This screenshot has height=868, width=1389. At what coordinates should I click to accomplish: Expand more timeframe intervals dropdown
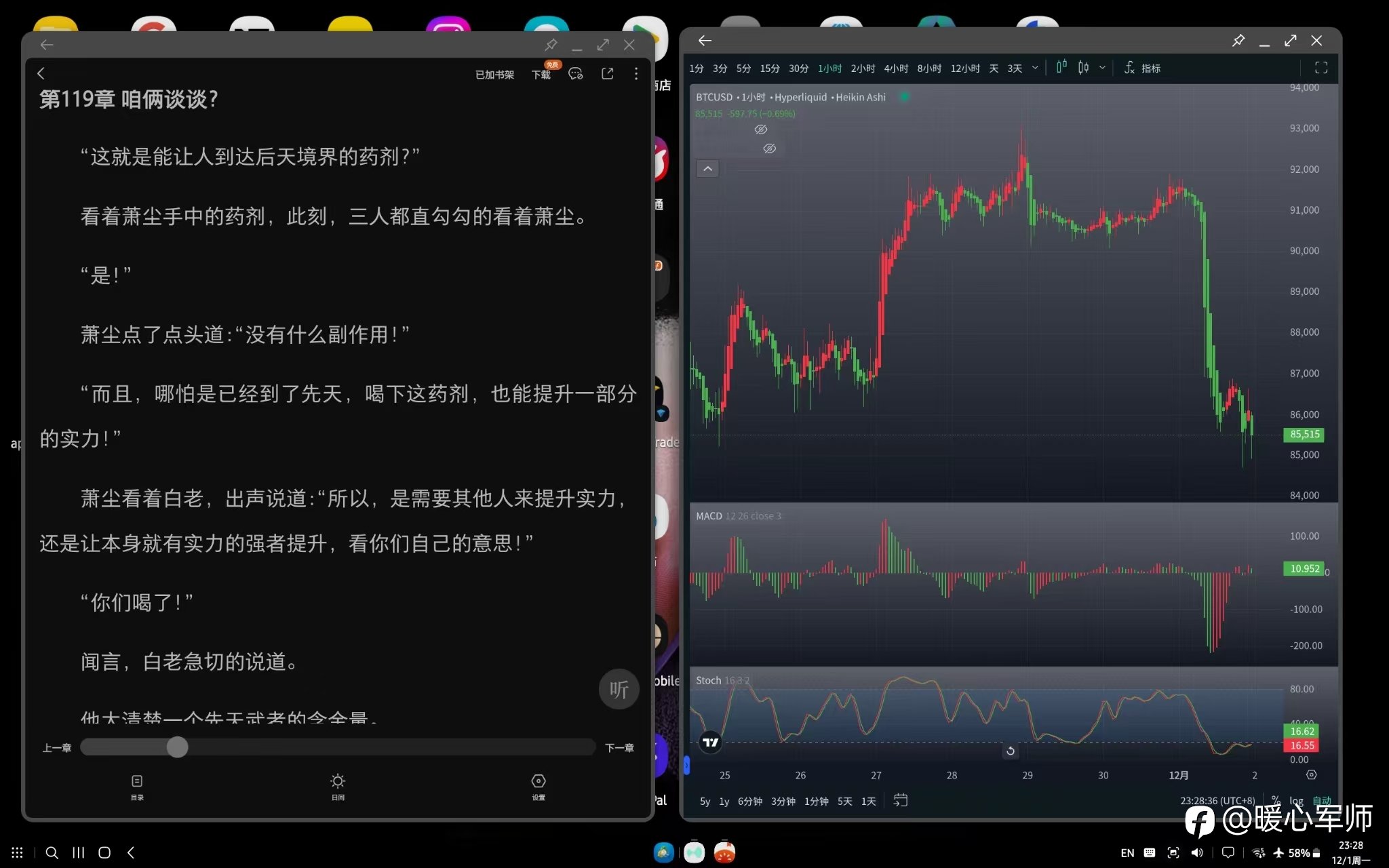pyautogui.click(x=1035, y=68)
